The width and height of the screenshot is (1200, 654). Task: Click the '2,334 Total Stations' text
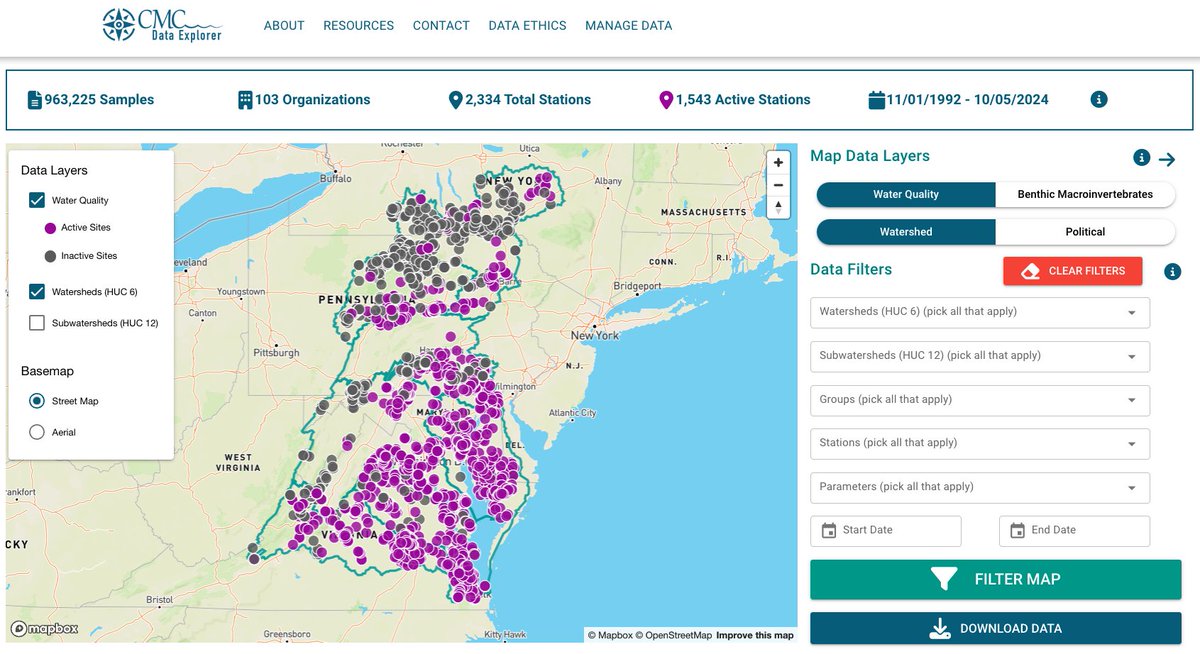coord(528,100)
